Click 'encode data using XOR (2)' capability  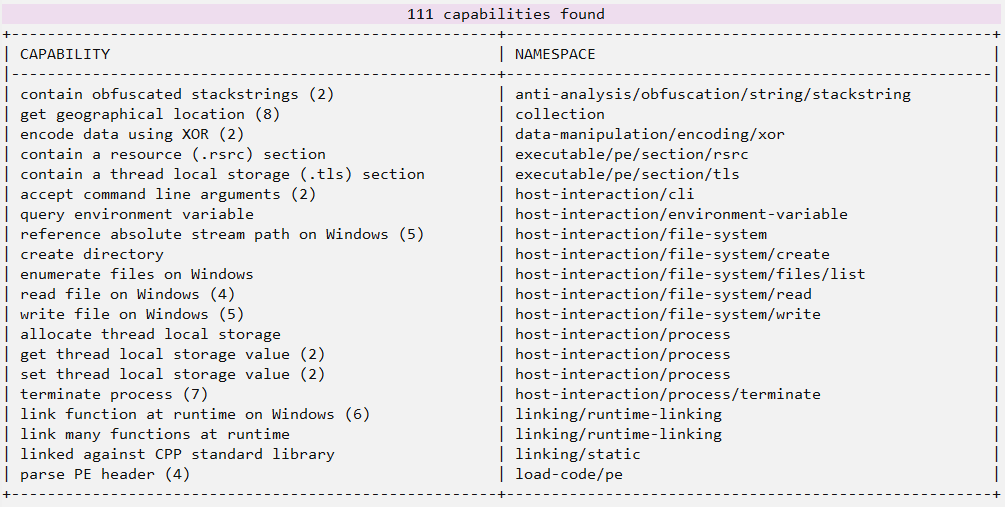pyautogui.click(x=132, y=134)
